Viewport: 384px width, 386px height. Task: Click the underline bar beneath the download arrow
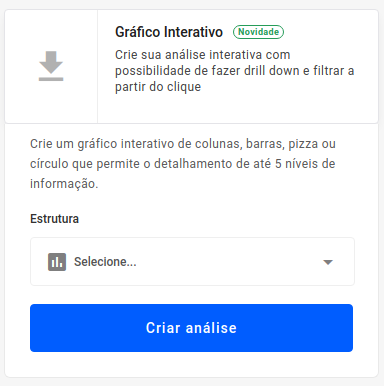(x=51, y=79)
